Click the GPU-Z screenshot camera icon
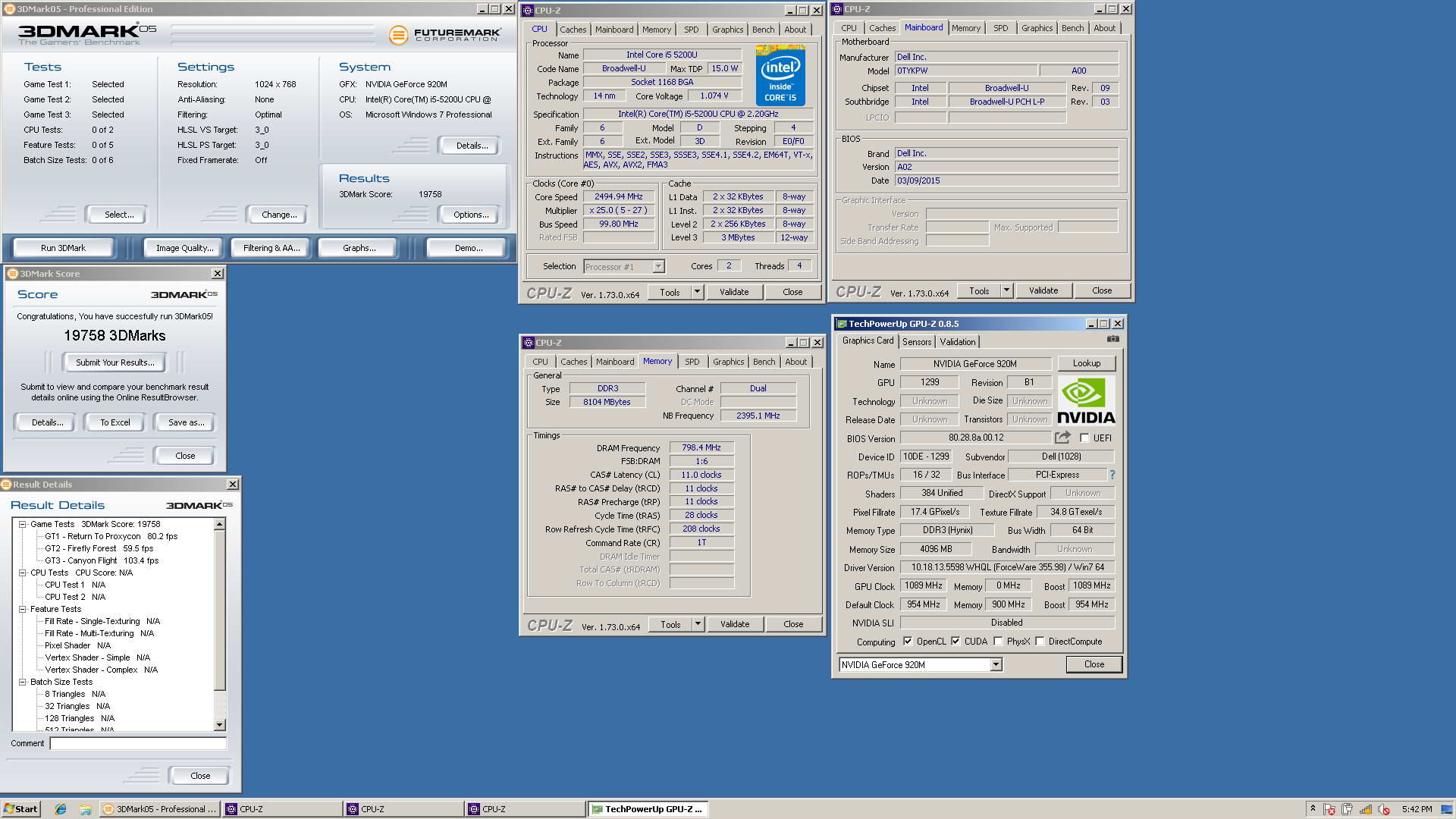1456x819 pixels. [1112, 339]
